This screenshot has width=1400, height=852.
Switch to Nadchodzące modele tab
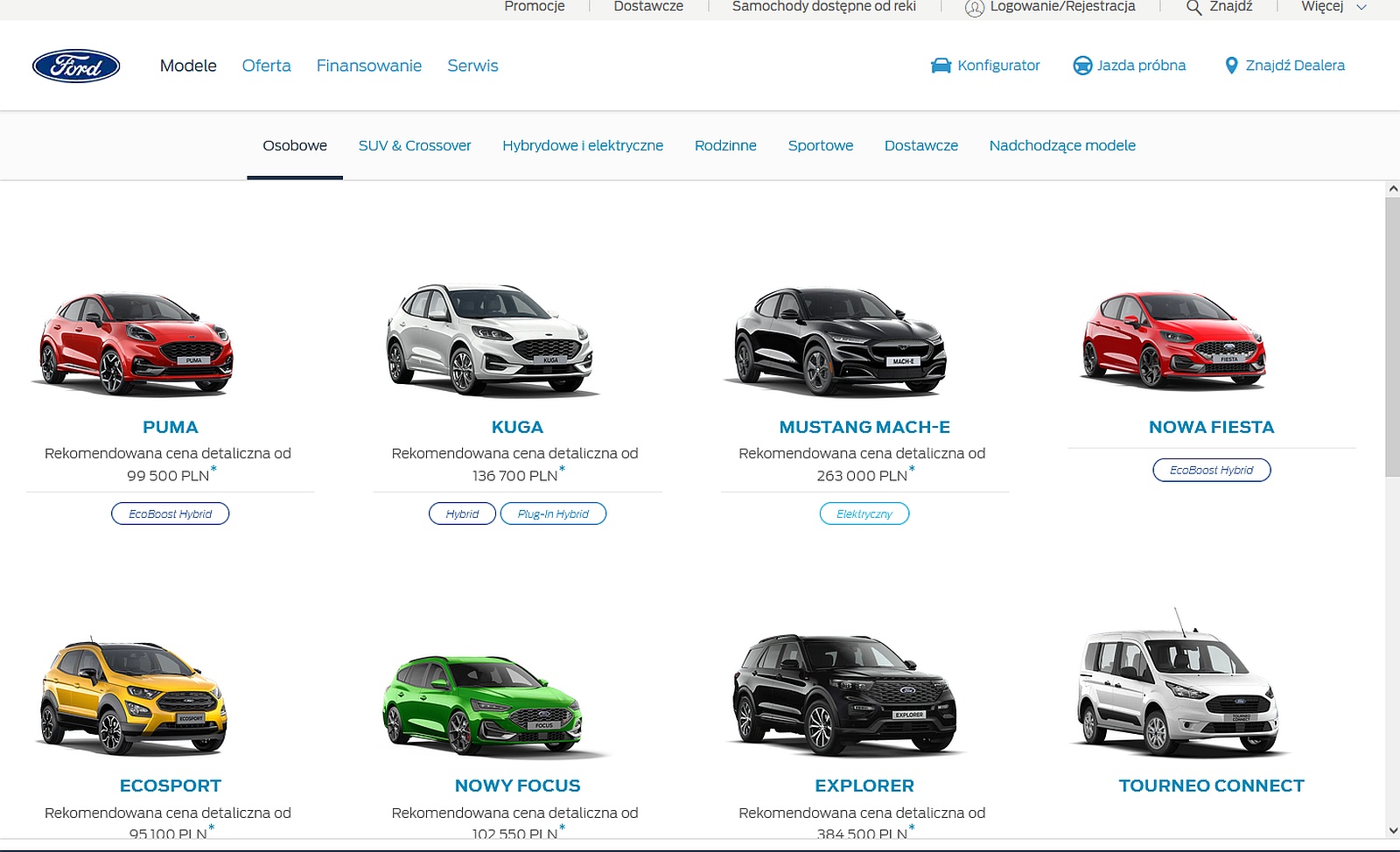coord(1062,146)
